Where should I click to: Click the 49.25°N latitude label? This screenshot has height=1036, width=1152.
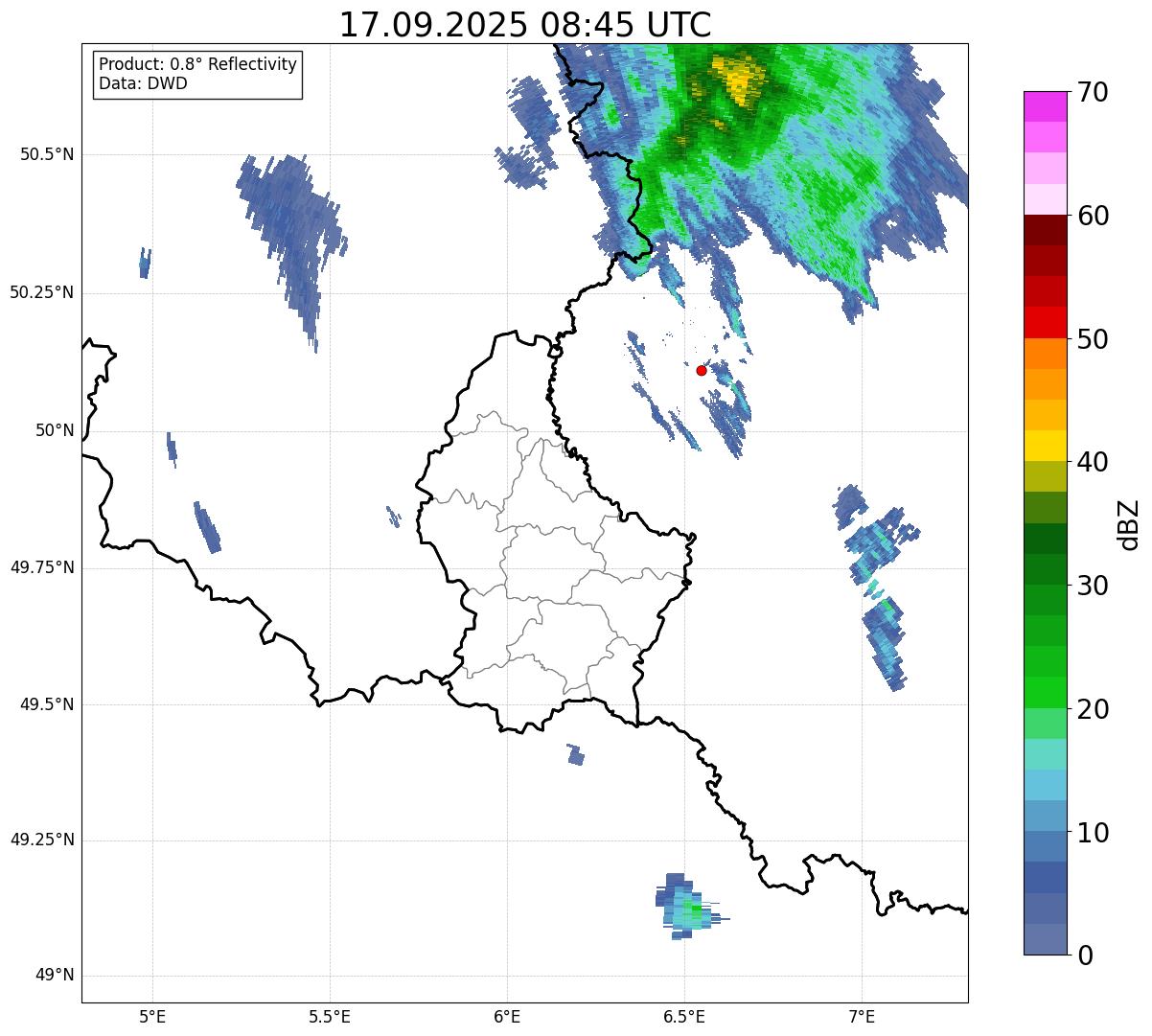42,840
